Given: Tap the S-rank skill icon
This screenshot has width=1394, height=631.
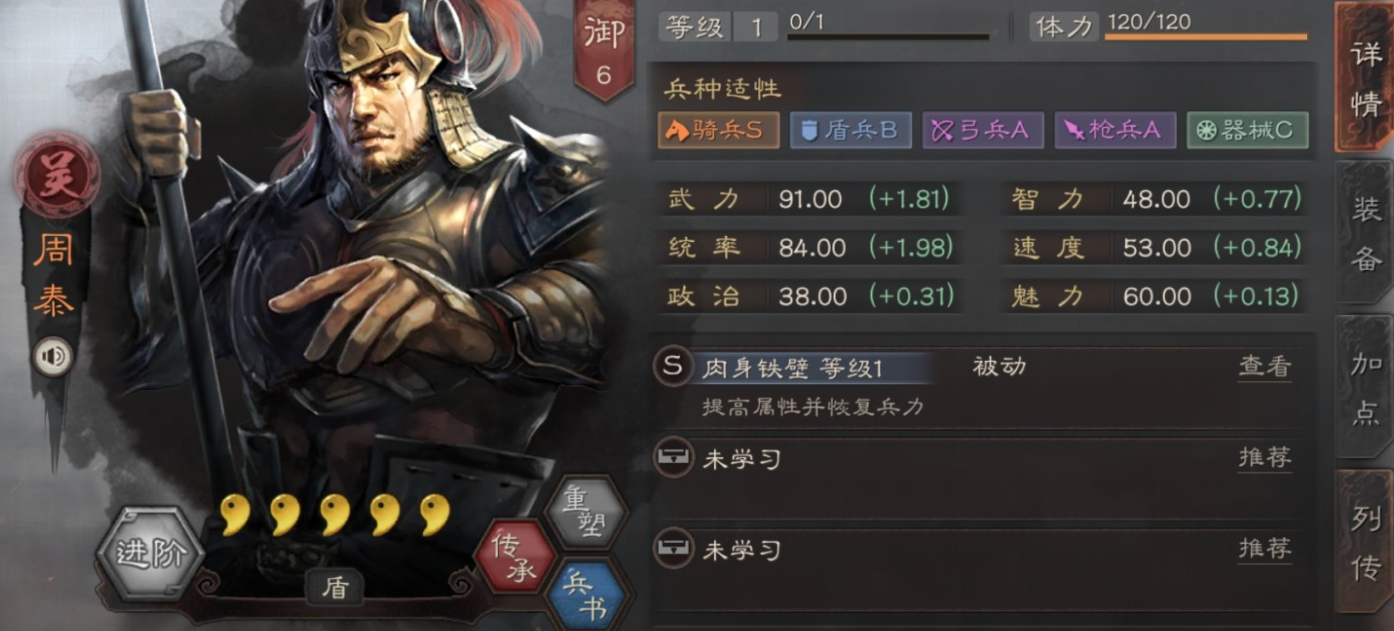Looking at the screenshot, I should point(673,366).
